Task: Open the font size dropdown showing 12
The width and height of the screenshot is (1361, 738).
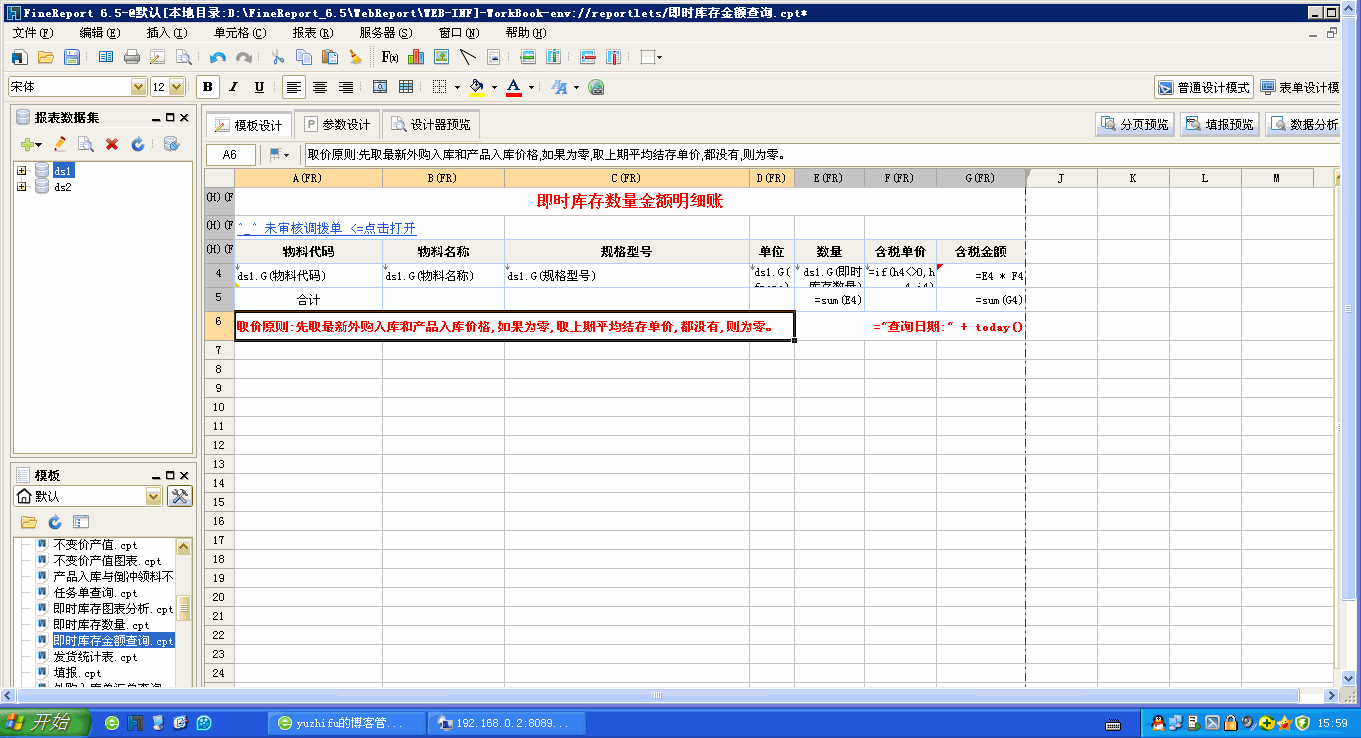Action: pyautogui.click(x=177, y=87)
